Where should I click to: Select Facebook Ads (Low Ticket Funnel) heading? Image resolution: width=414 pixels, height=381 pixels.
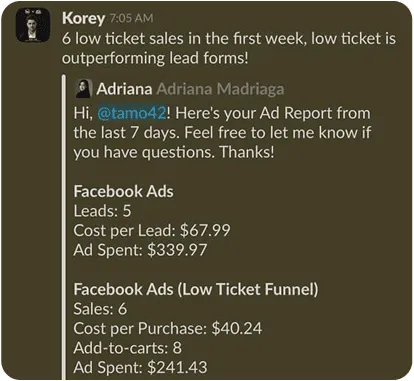(x=196, y=289)
